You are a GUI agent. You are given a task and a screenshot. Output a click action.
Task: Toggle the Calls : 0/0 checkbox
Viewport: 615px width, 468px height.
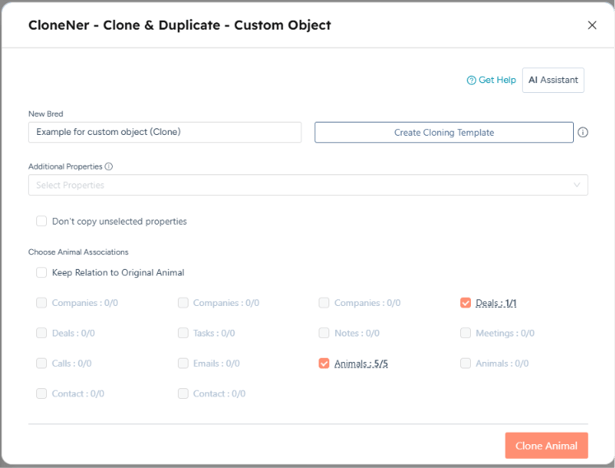(x=41, y=363)
